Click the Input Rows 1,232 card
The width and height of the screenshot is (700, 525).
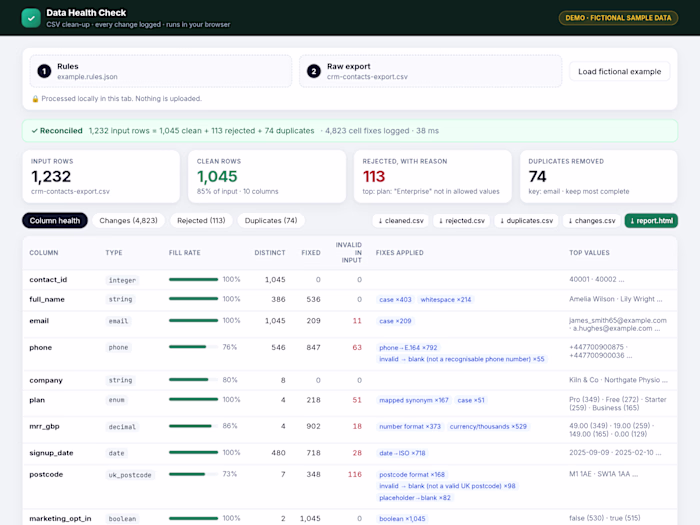point(101,176)
